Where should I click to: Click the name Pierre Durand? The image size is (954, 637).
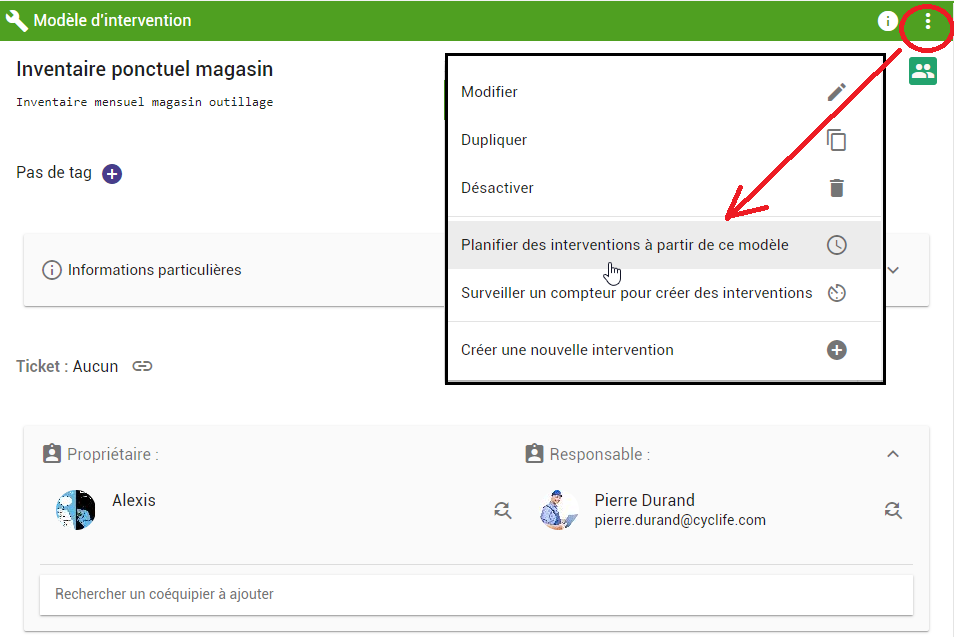pos(644,500)
